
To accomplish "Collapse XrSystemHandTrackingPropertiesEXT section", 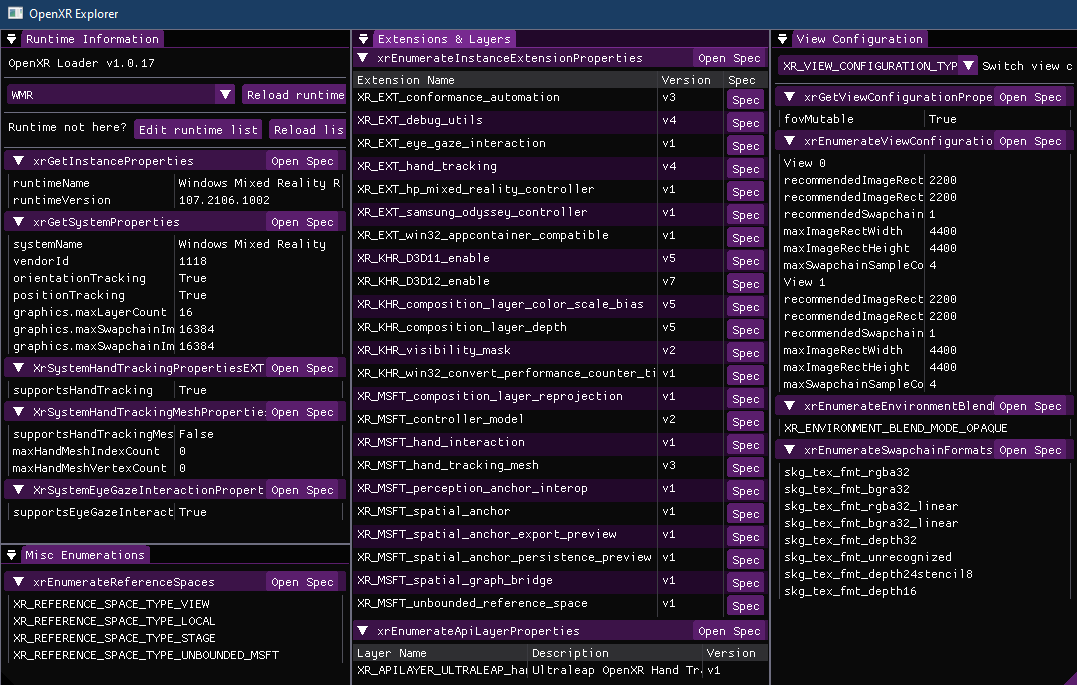I will tap(19, 368).
